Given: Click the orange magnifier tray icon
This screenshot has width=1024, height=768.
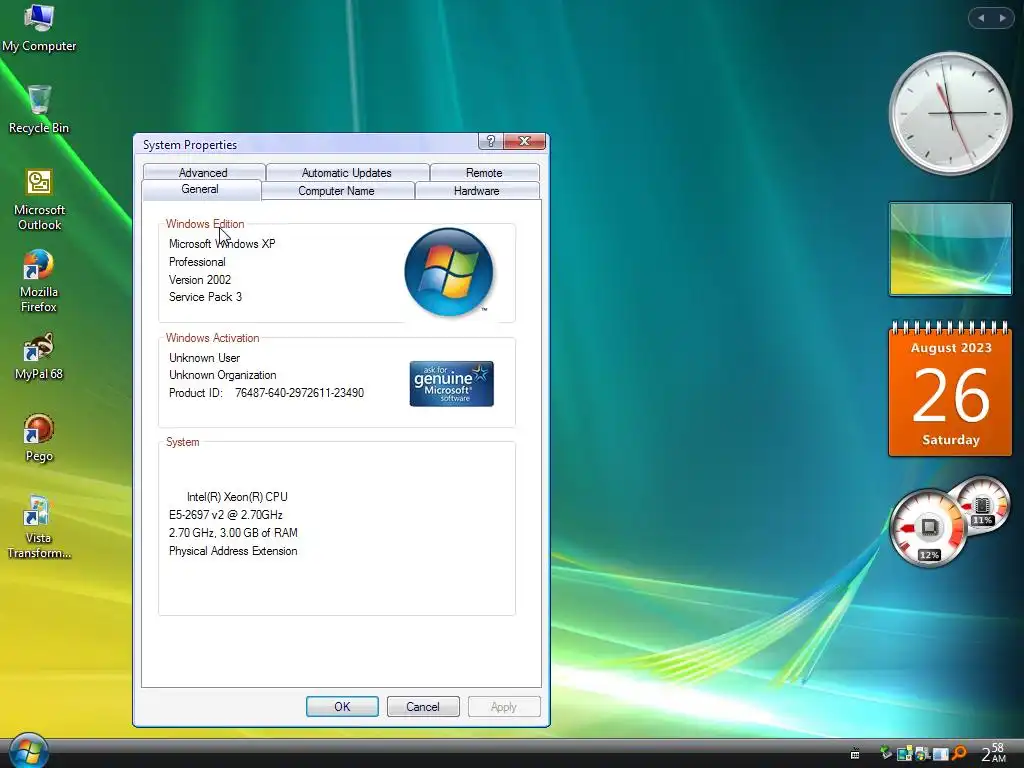Looking at the screenshot, I should point(959,753).
